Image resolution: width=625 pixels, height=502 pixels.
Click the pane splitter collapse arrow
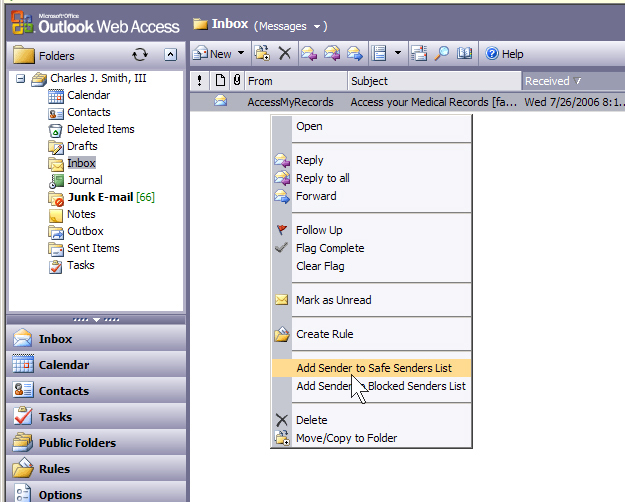tap(96, 319)
